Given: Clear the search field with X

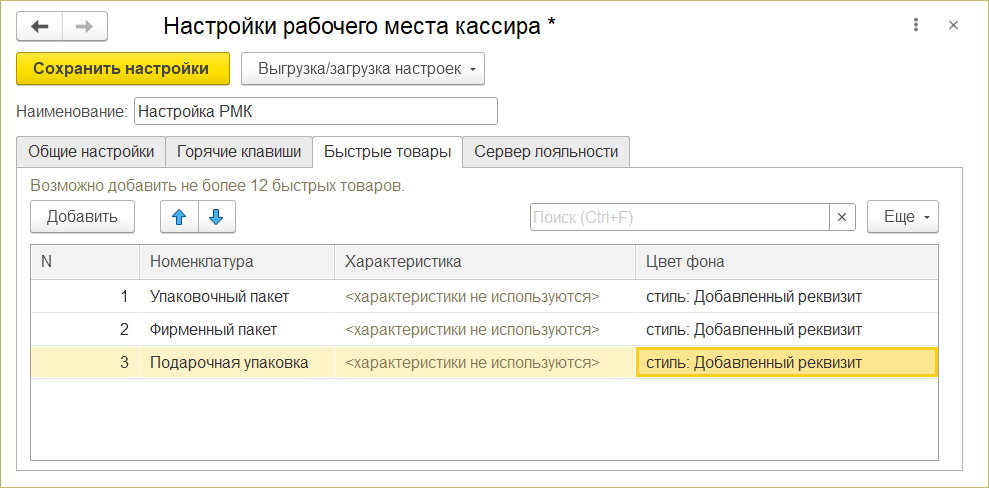Looking at the screenshot, I should pyautogui.click(x=841, y=217).
